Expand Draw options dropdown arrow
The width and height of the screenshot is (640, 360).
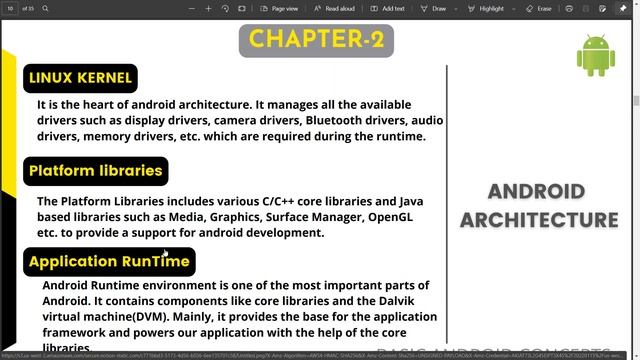[456, 9]
